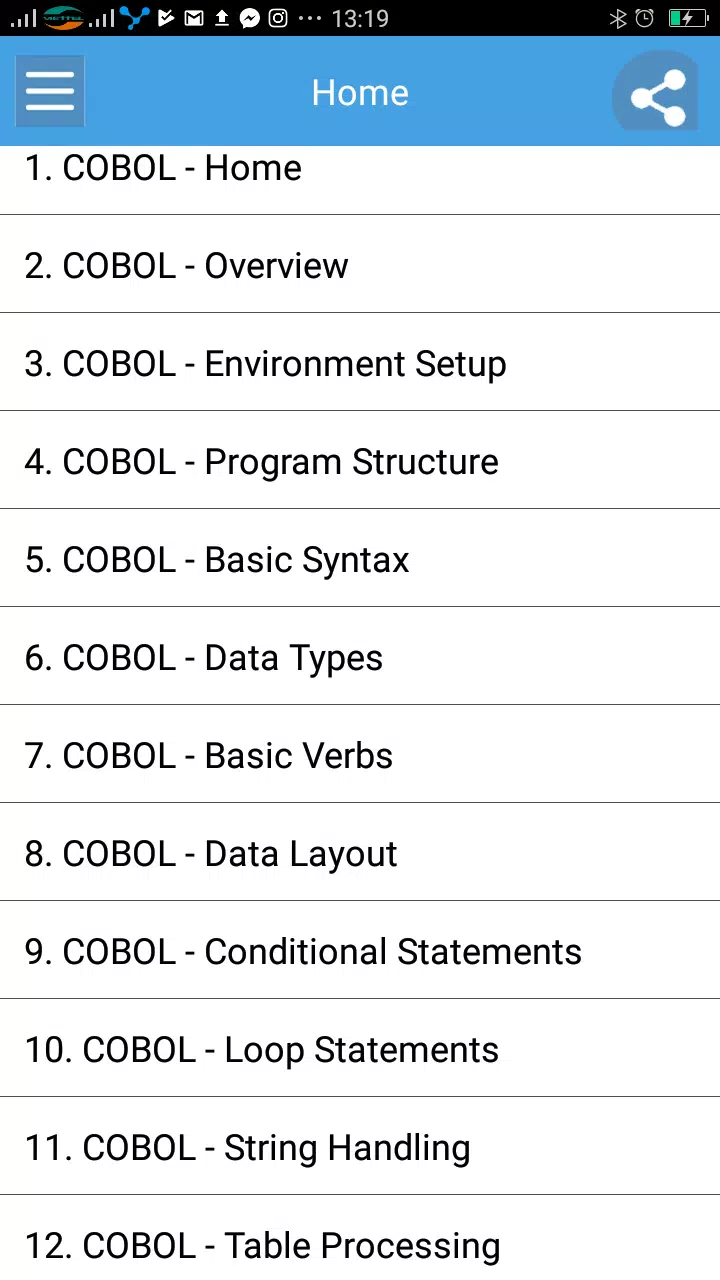
Task: Open 2. COBOL - Overview chapter
Action: coord(360,264)
